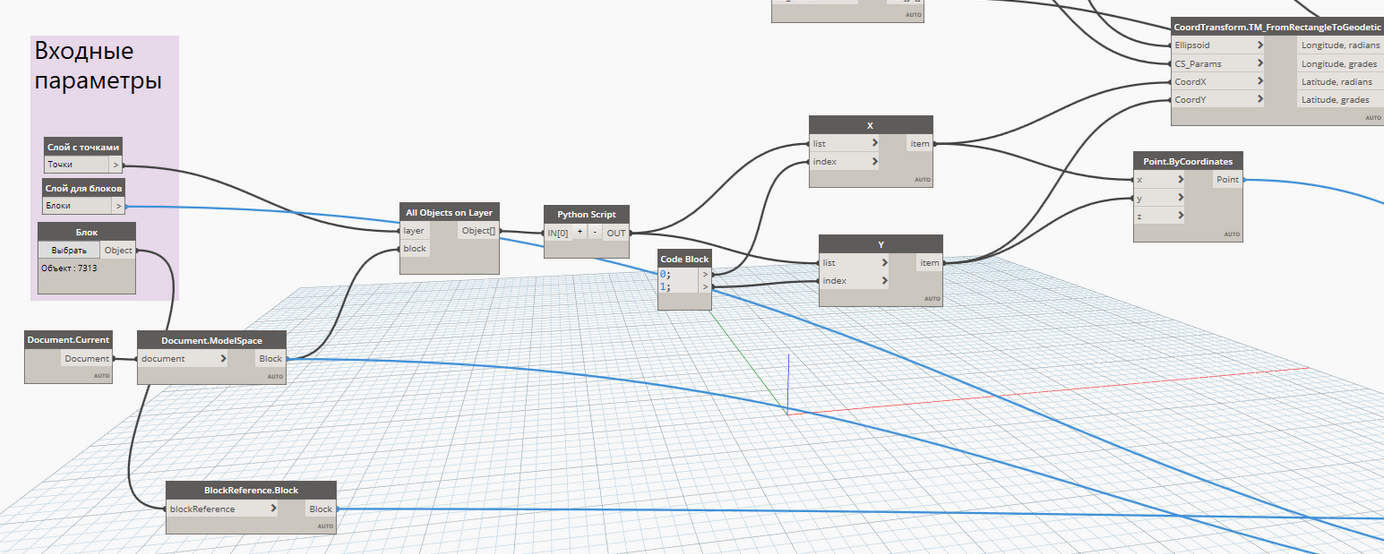Image resolution: width=1384 pixels, height=554 pixels.
Task: Click the z port chevron on Point.ByCoordinates
Action: [1180, 215]
